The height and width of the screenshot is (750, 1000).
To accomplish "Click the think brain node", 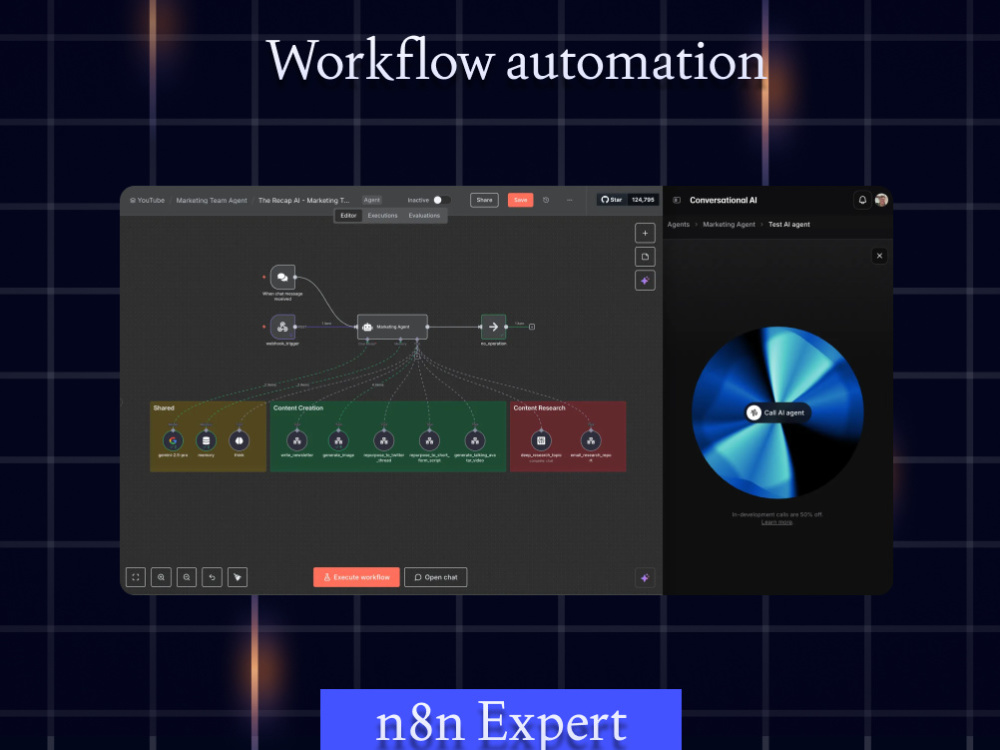I will coord(239,440).
